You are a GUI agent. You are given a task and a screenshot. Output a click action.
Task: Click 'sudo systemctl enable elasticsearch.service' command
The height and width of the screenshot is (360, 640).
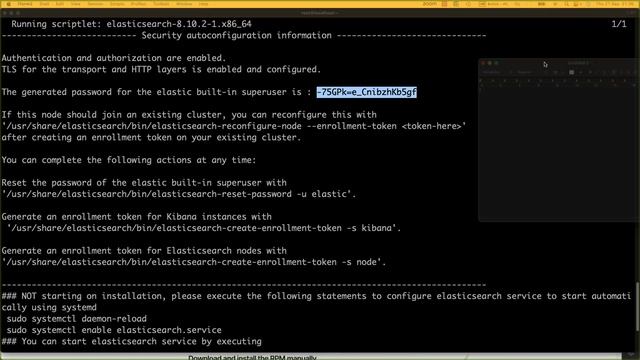[114, 330]
